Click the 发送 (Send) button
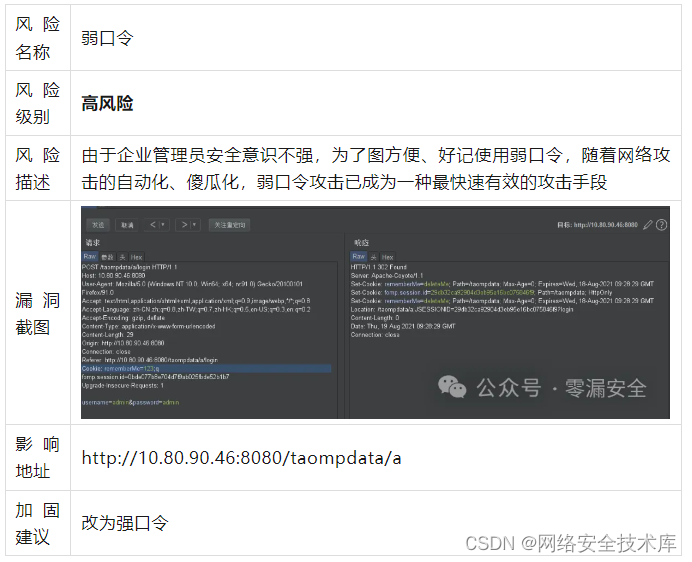This screenshot has height=562, width=692. pos(98,225)
